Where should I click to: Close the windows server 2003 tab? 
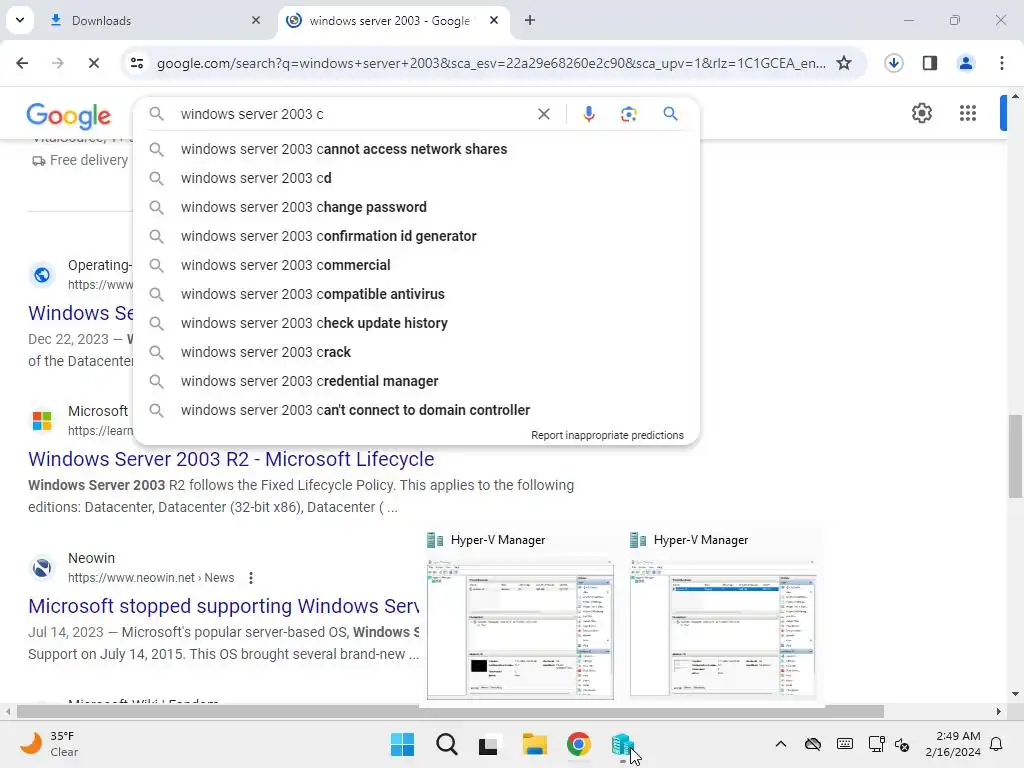coord(494,20)
